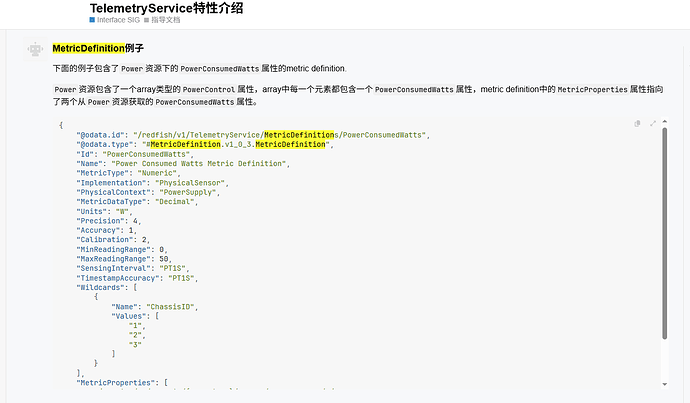
Task: Click the inline PowerControl code token
Action: 209,89
